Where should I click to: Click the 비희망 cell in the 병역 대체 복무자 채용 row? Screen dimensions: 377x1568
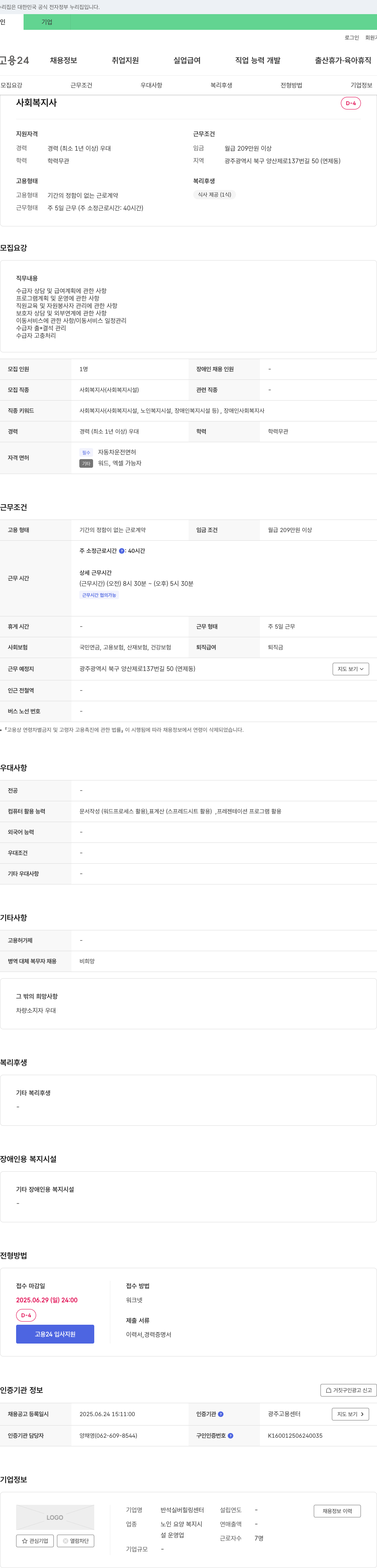pos(87,961)
